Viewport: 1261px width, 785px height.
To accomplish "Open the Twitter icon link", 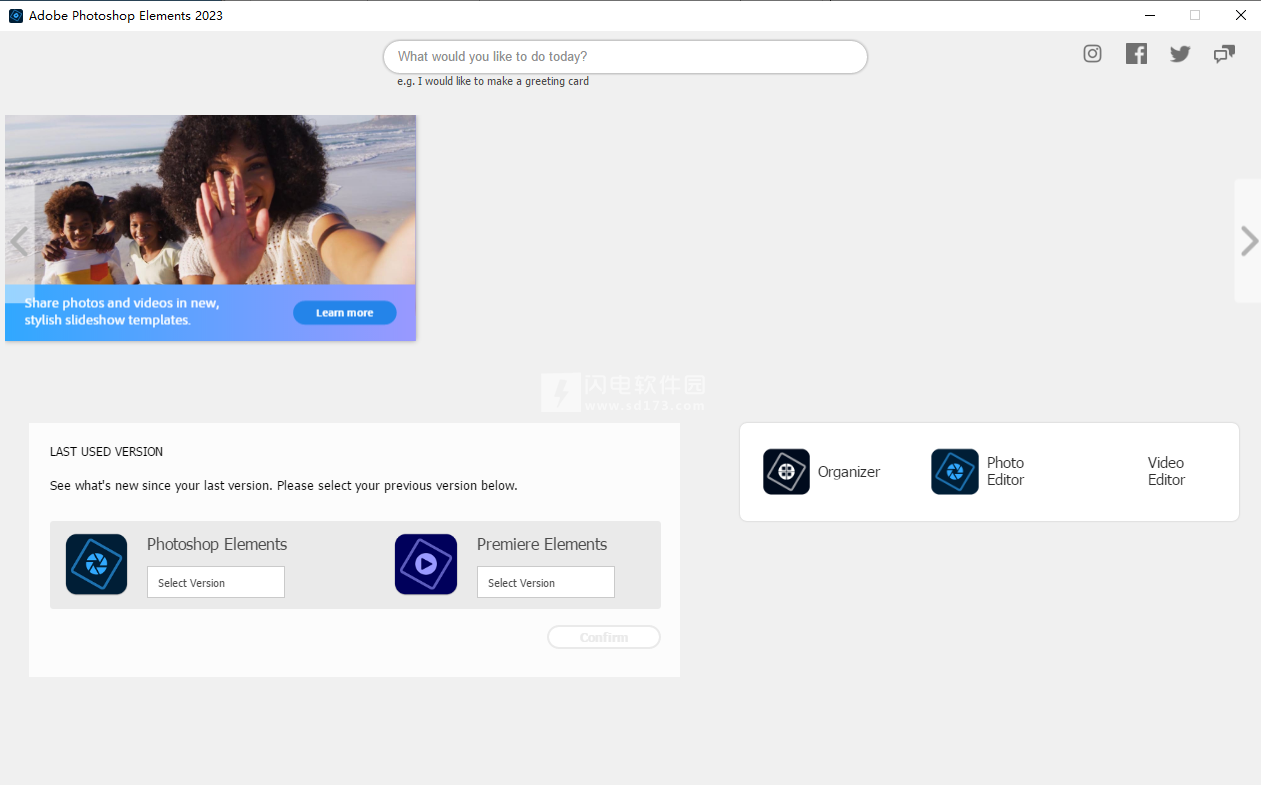I will click(1180, 54).
